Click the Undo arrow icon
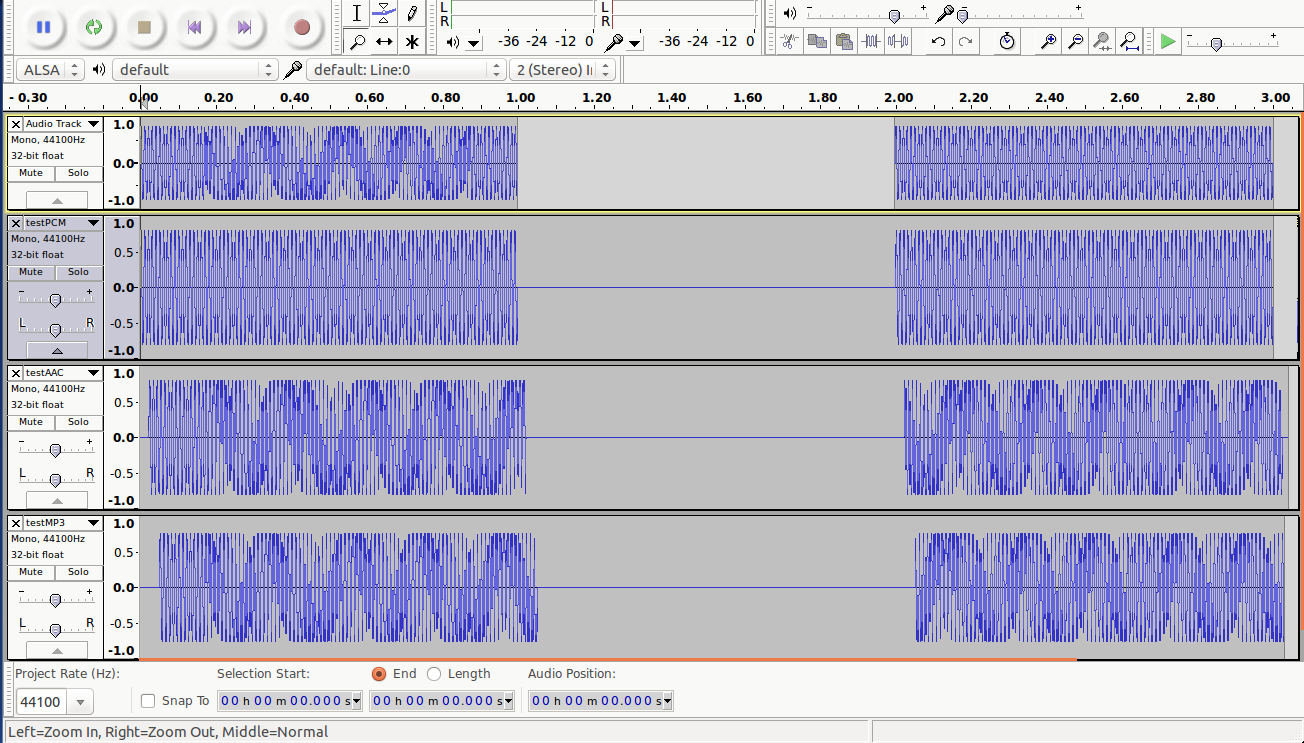The width and height of the screenshot is (1304, 743). point(938,41)
